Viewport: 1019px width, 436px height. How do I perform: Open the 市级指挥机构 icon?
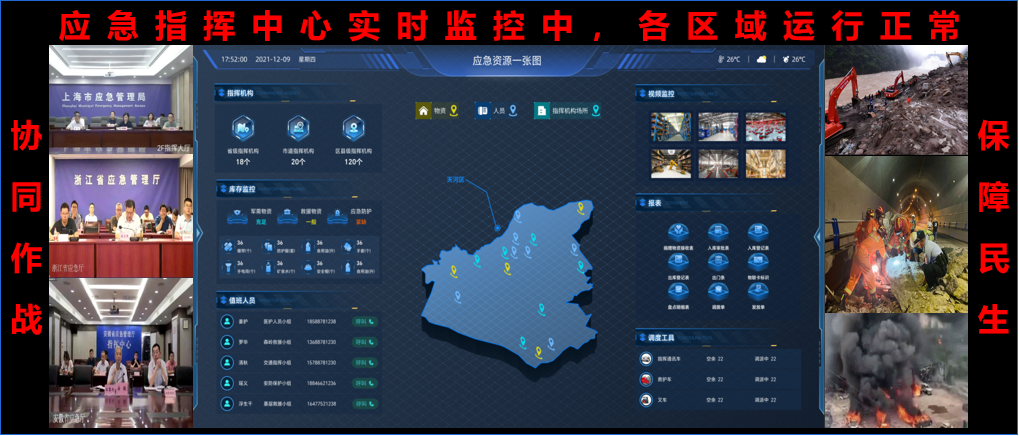(x=297, y=129)
